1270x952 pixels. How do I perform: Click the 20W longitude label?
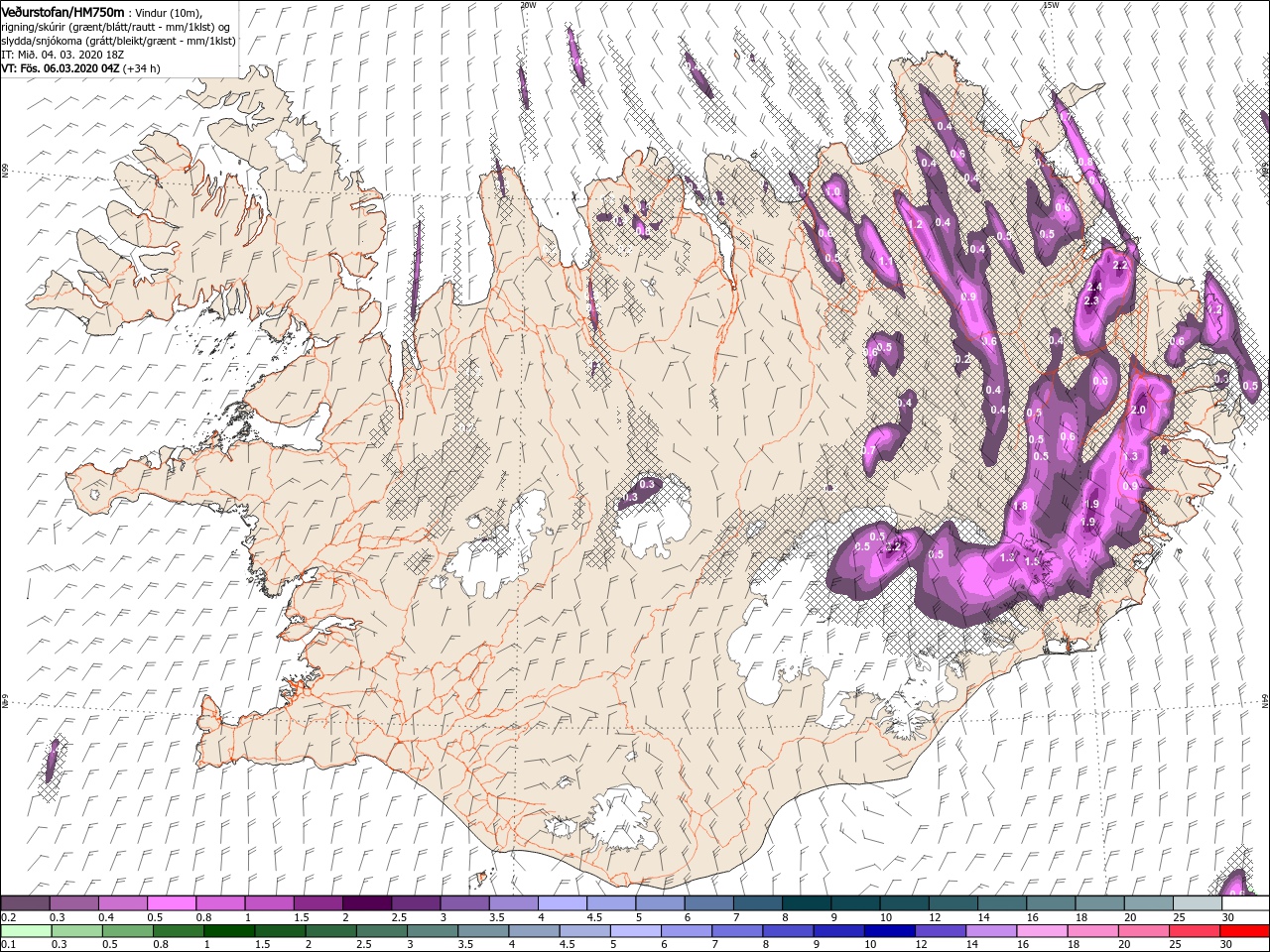[x=528, y=5]
